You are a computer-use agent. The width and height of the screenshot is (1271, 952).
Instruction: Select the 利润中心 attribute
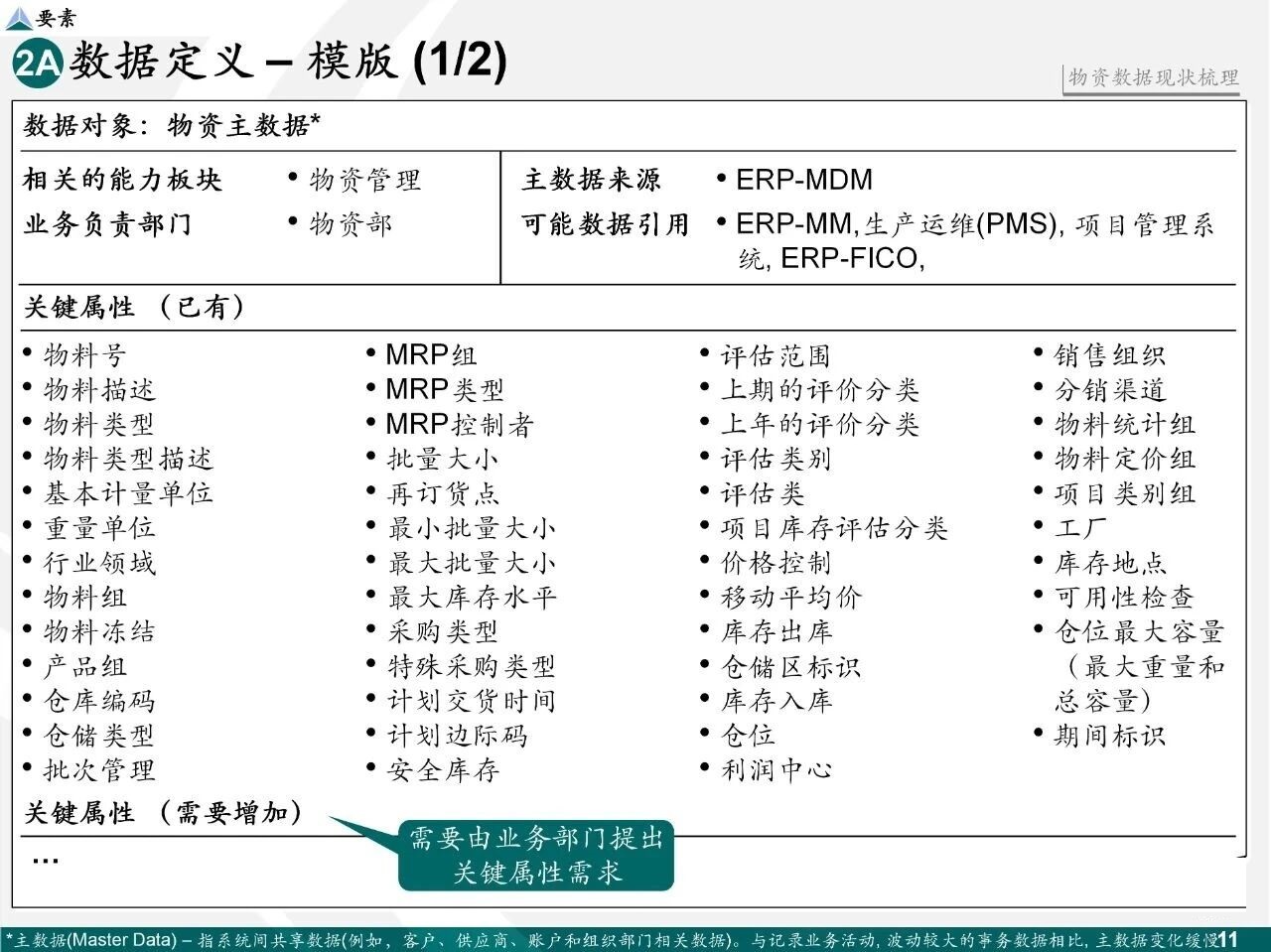click(x=777, y=769)
